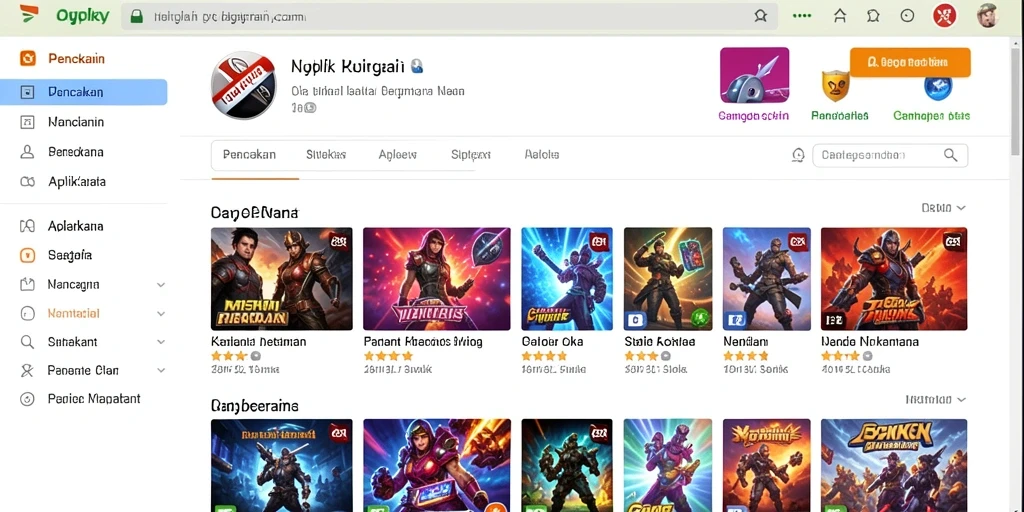Expand the Nemtacial sidebar chevron
This screenshot has height=512, width=1024.
[161, 313]
